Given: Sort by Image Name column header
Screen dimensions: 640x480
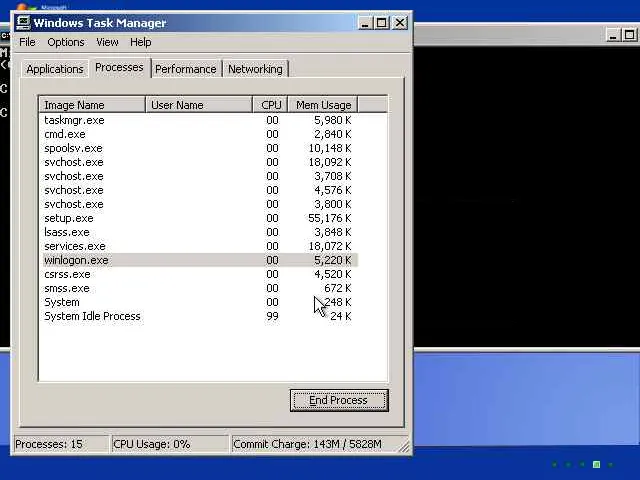Looking at the screenshot, I should tap(92, 105).
